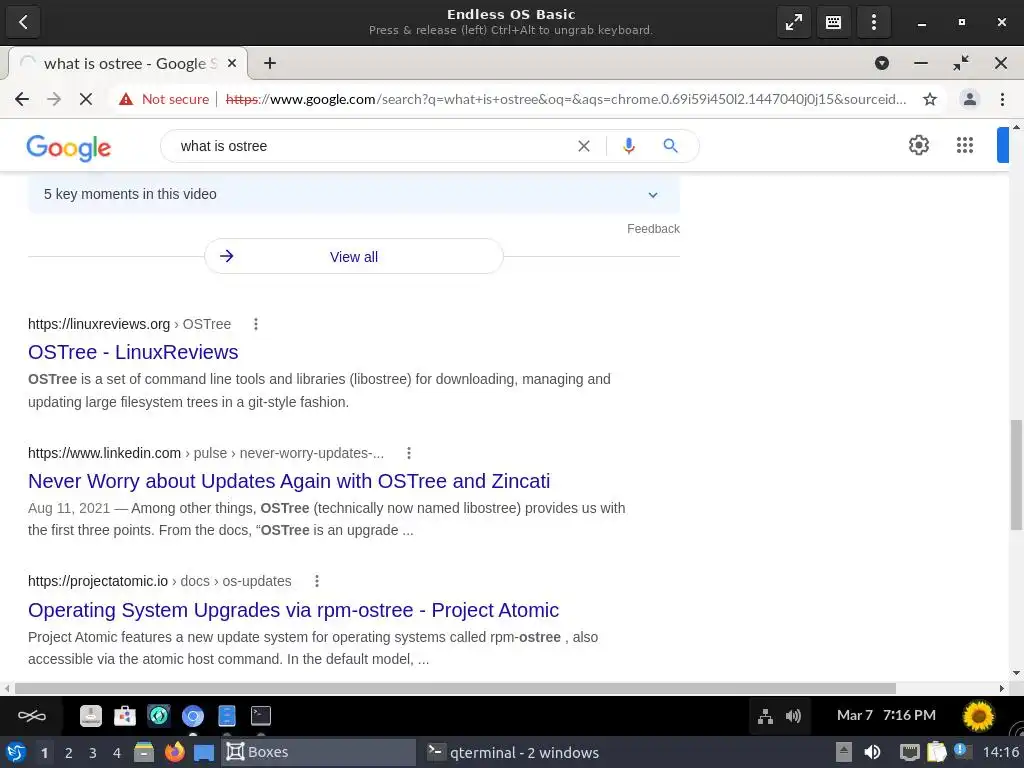
Task: Open the host volume control
Action: [872, 752]
